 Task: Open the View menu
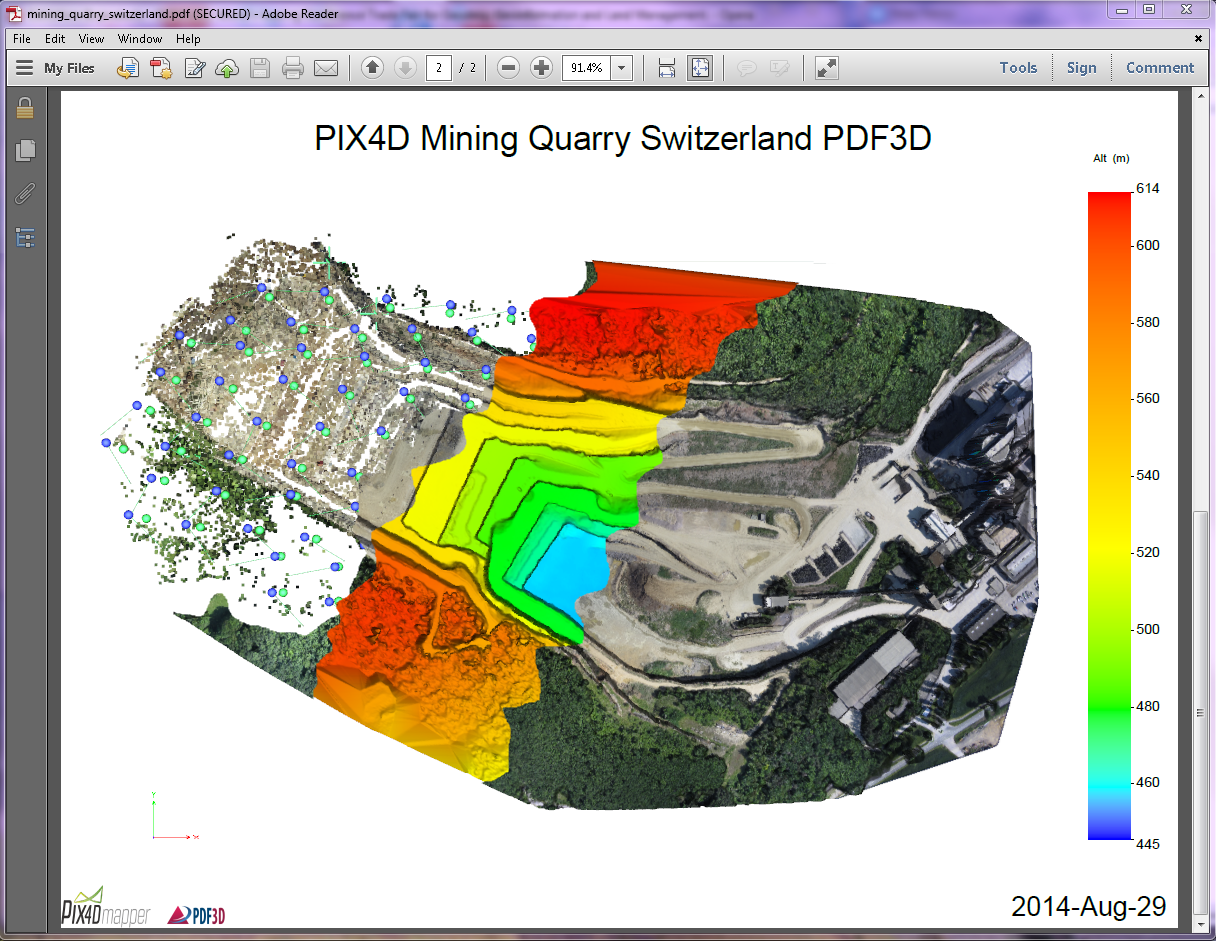click(x=91, y=39)
